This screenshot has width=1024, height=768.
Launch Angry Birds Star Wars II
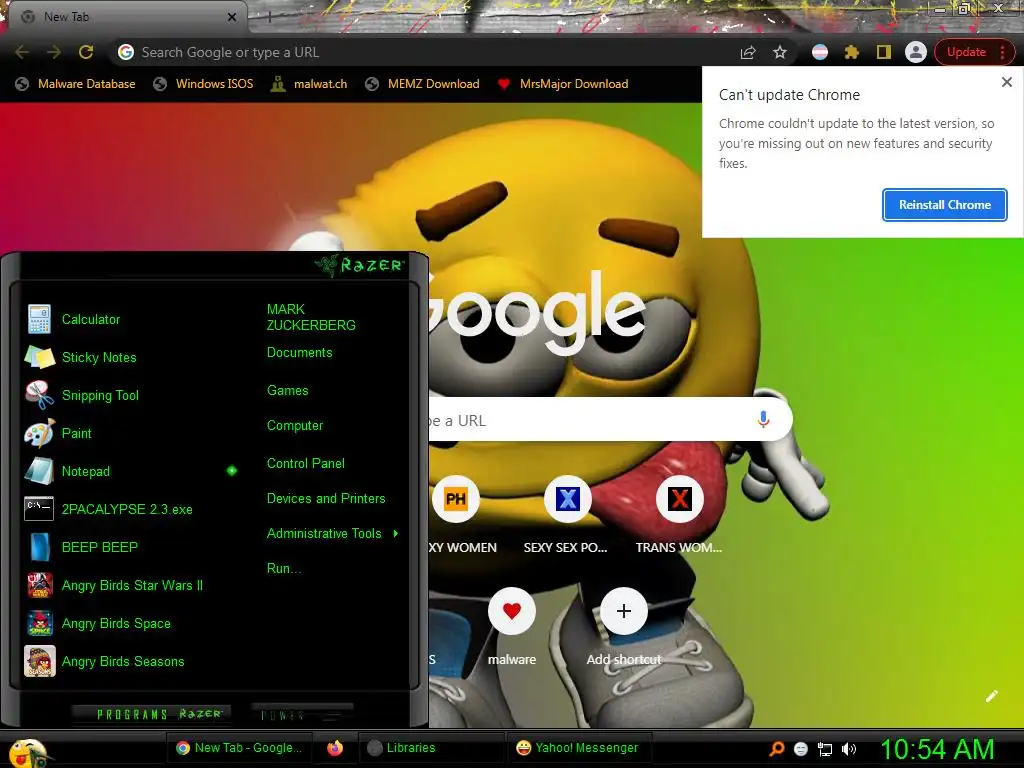tap(131, 585)
